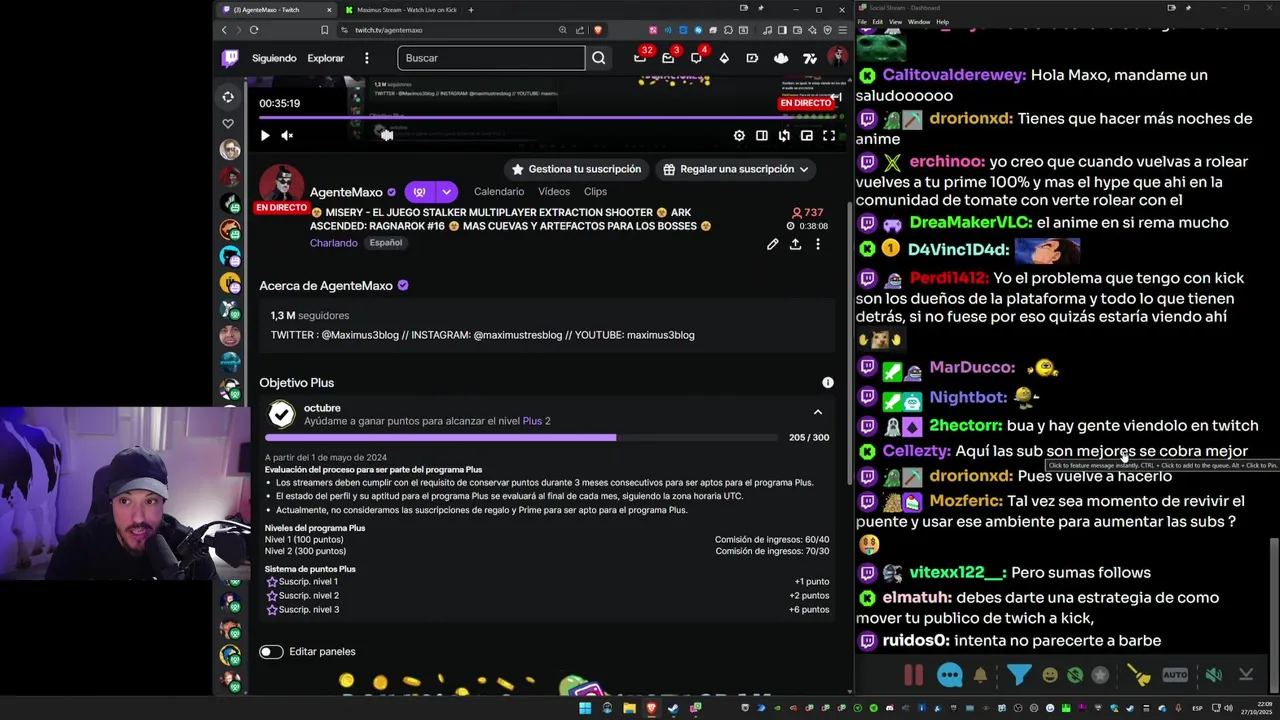The width and height of the screenshot is (1280, 720).
Task: Click the Twitch home logo
Action: click(x=230, y=58)
